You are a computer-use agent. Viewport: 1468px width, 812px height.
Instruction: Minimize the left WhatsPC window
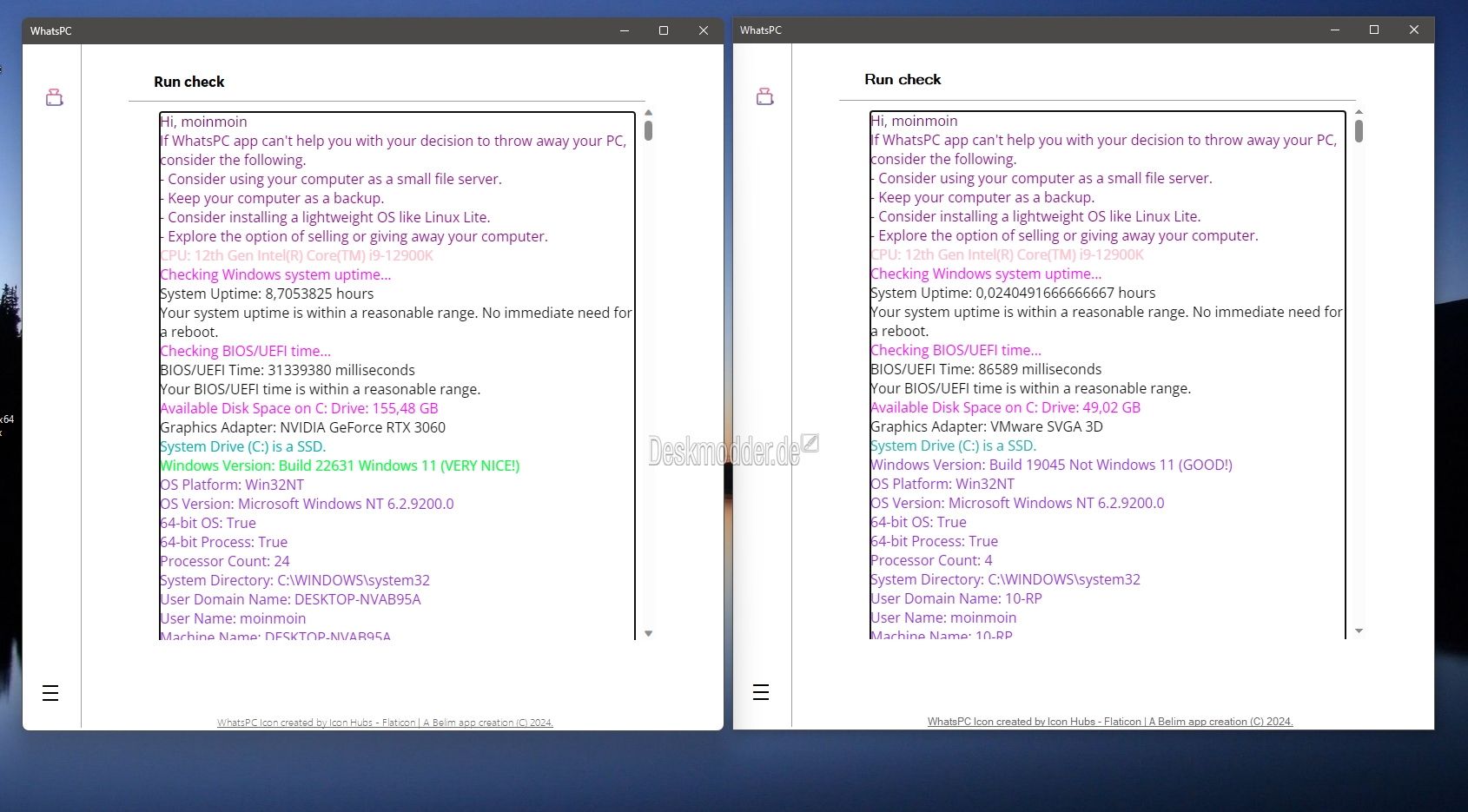click(x=624, y=30)
